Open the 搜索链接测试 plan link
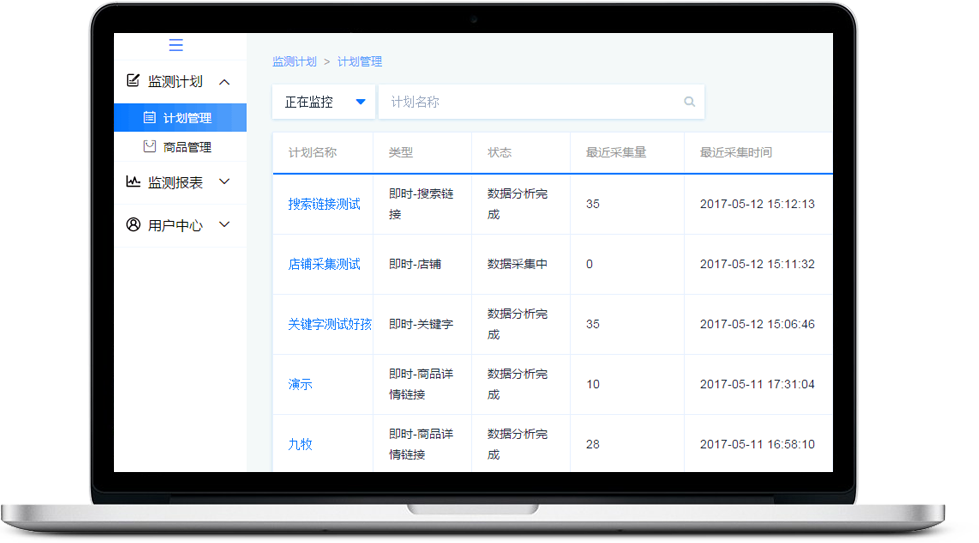This screenshot has width=979, height=543. click(x=324, y=204)
